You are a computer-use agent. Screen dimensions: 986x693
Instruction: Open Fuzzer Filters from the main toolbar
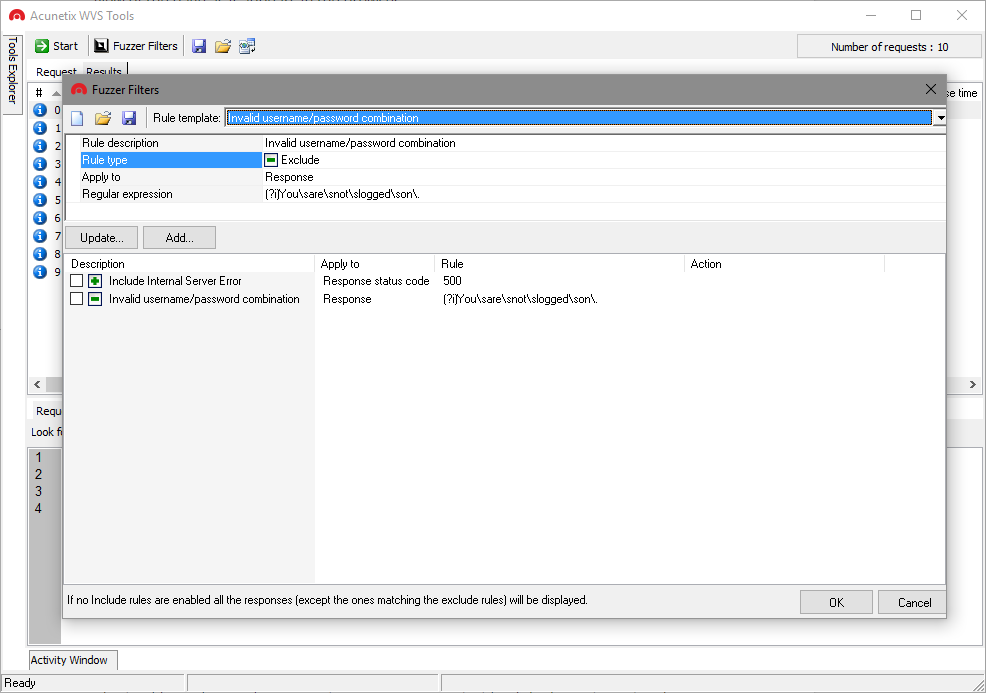[x=136, y=46]
